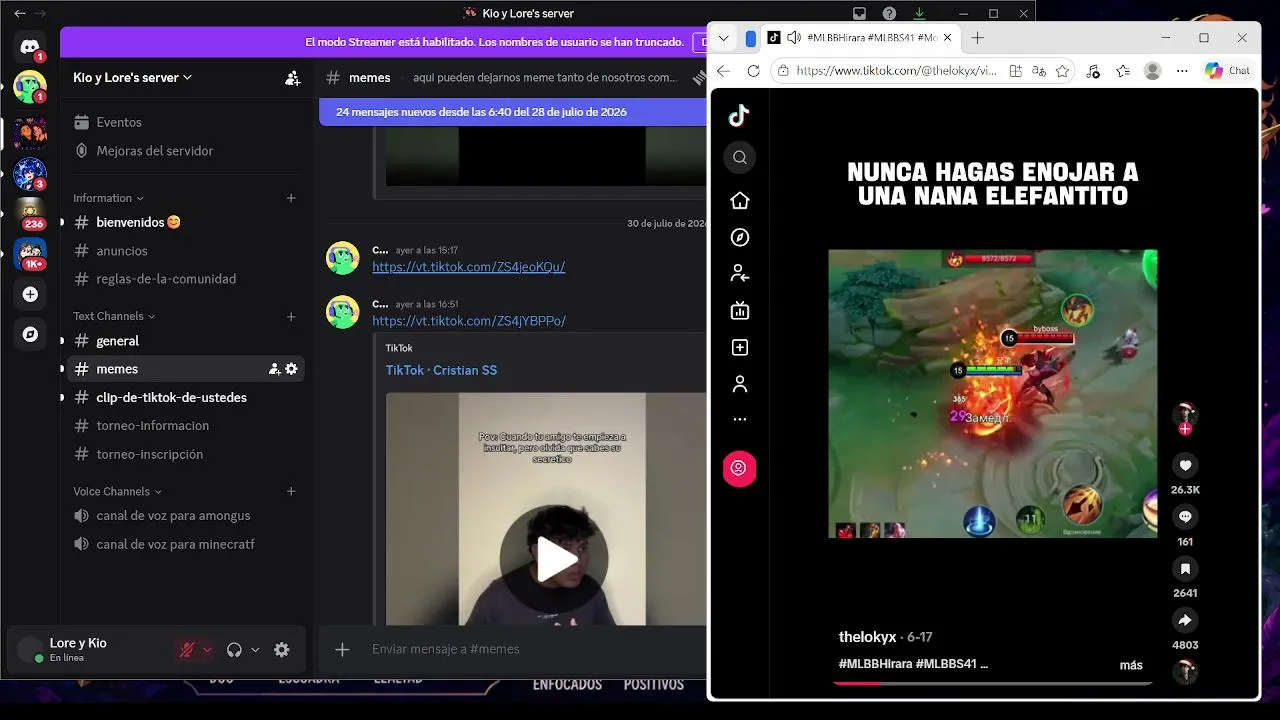Open browser translate icon in address bar
1280x720 pixels.
tap(1039, 71)
